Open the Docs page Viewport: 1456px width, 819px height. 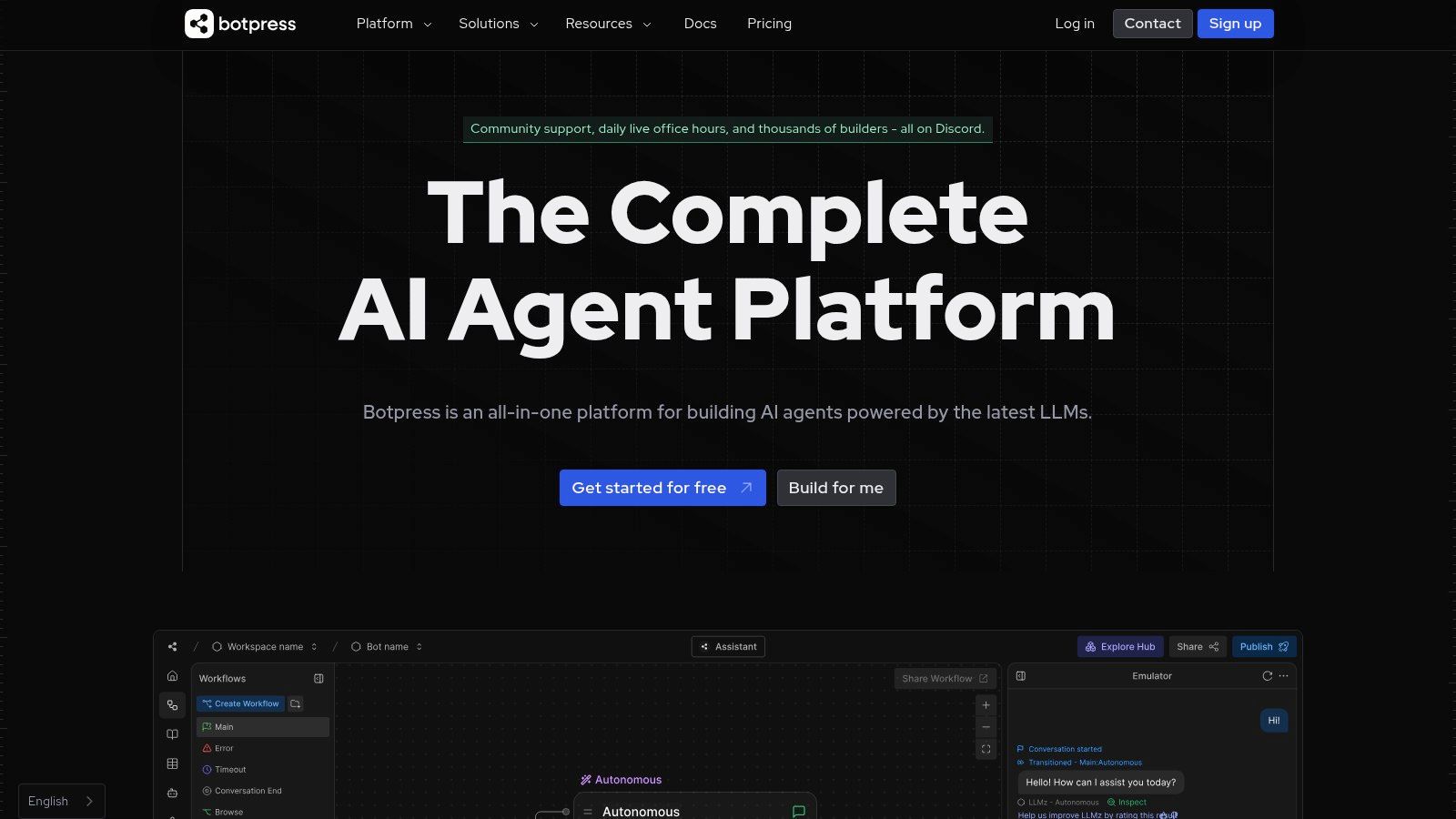pos(700,24)
